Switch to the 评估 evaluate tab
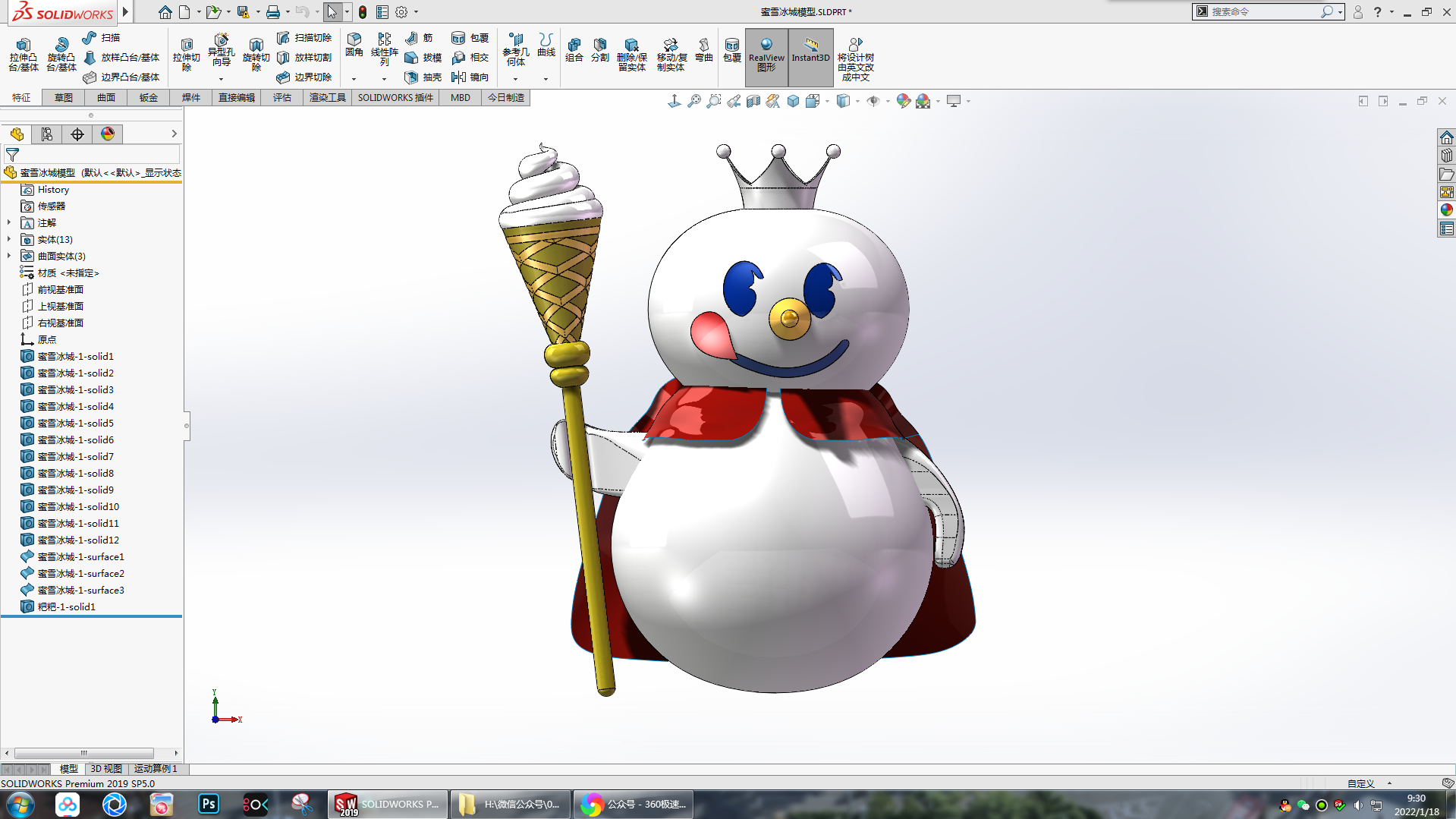 [282, 98]
